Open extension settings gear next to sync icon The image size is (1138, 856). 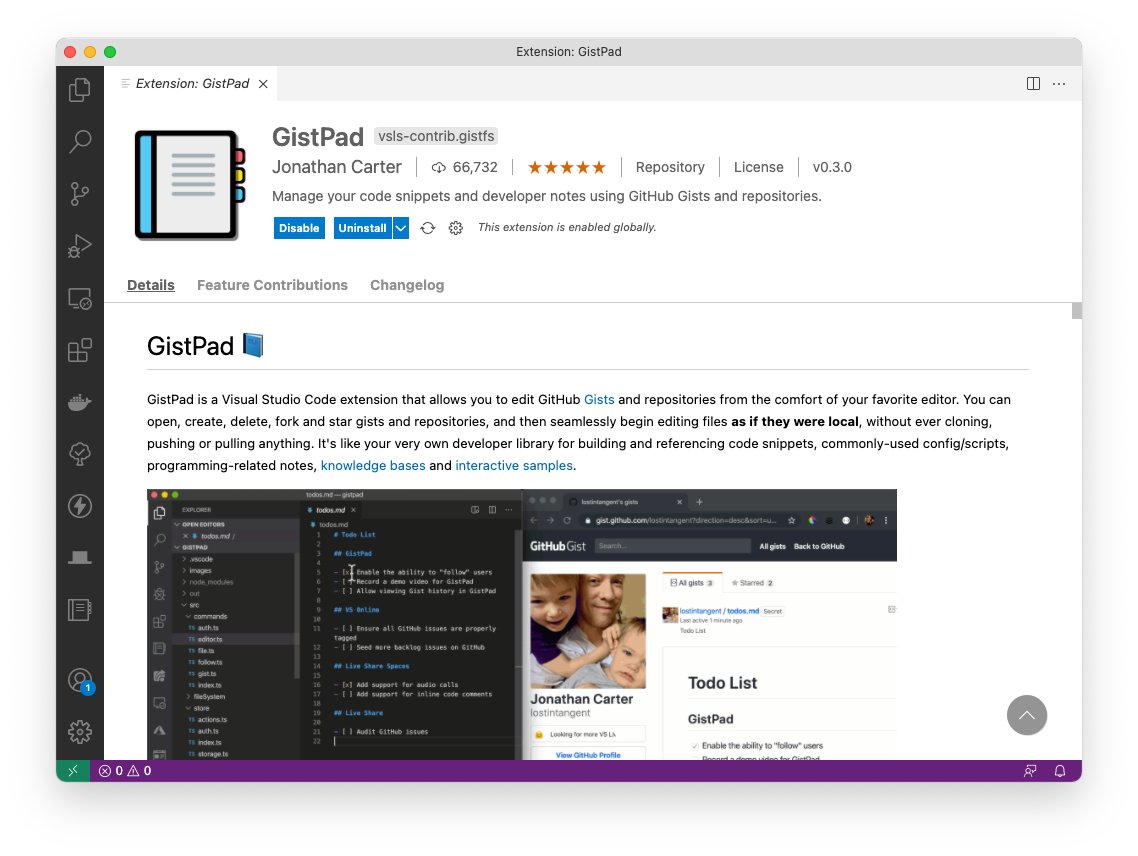tap(456, 228)
